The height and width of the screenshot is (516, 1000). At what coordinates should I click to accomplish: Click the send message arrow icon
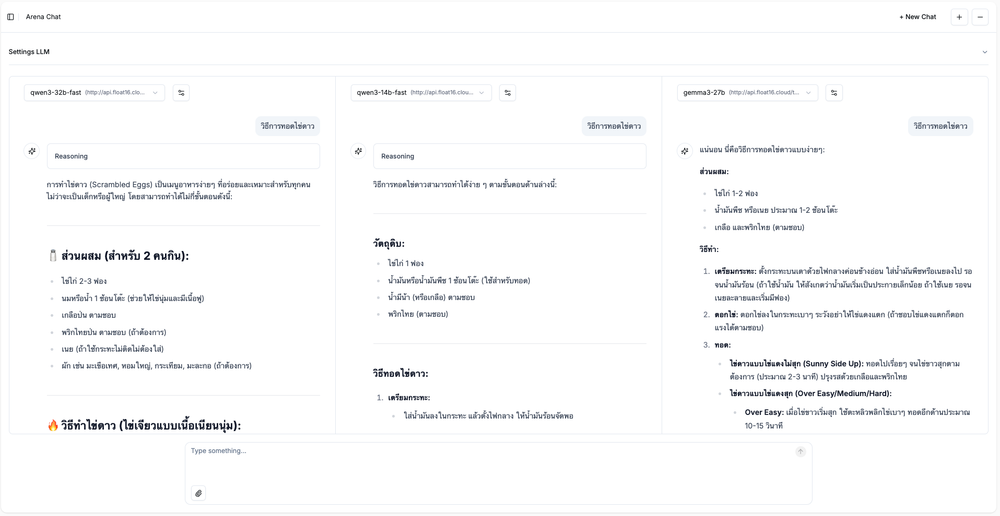point(800,452)
